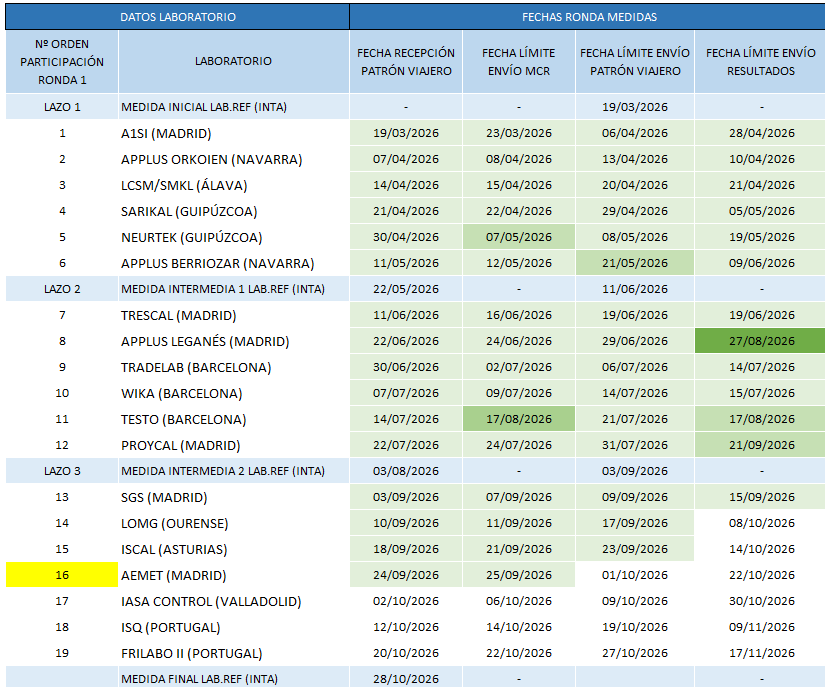Viewport: 825px width, 687px height.
Task: Select 05/05/2026 in SARIKAL row
Action: click(x=760, y=211)
